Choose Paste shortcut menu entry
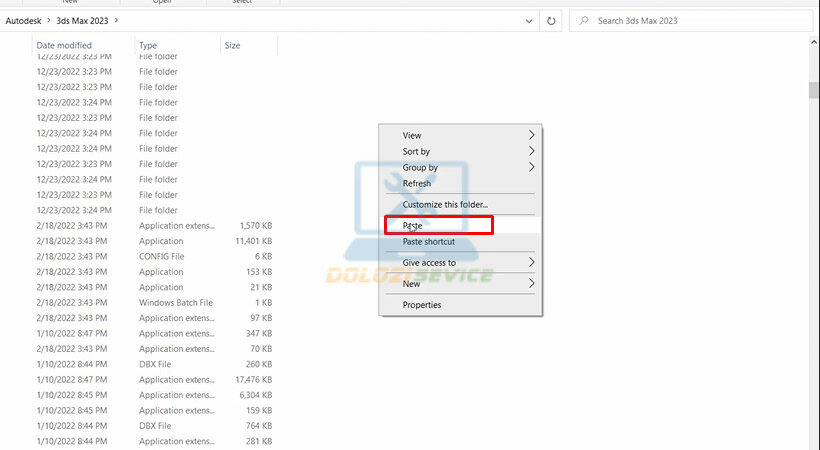Image resolution: width=820 pixels, height=450 pixels. pos(460,242)
